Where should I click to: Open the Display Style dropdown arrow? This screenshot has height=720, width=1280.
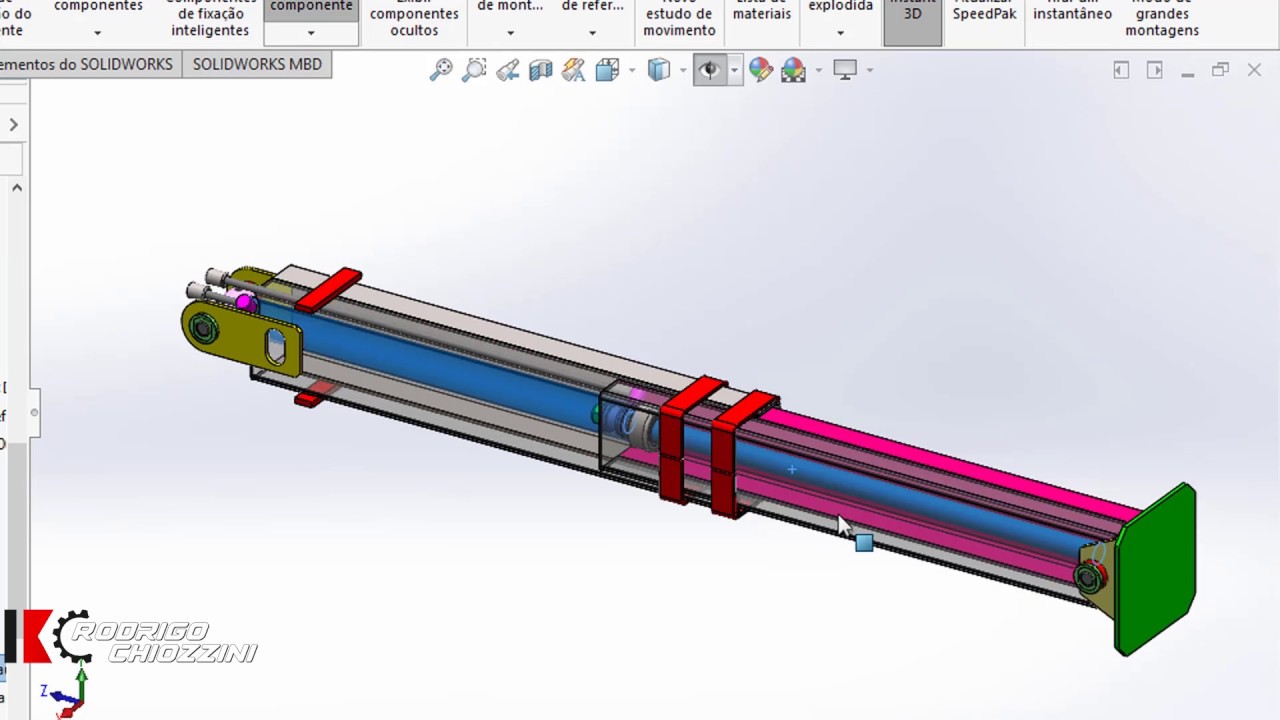683,70
